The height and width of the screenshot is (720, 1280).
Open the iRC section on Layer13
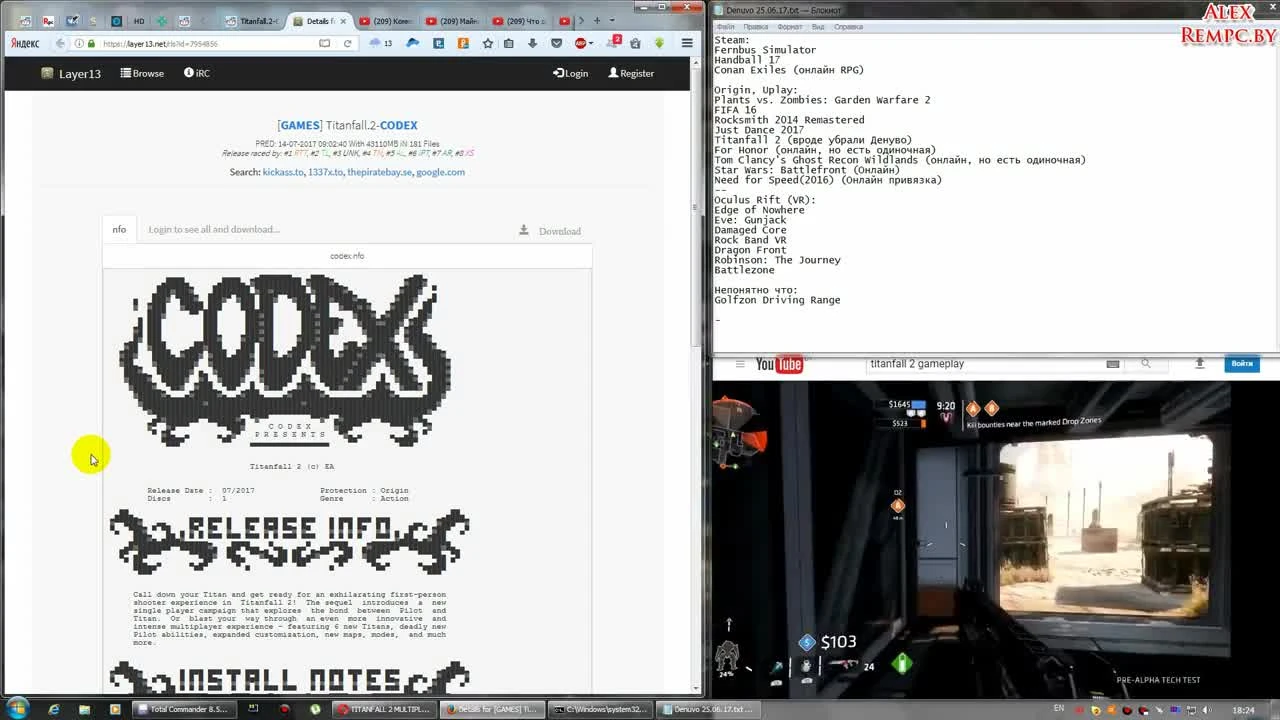click(x=196, y=72)
